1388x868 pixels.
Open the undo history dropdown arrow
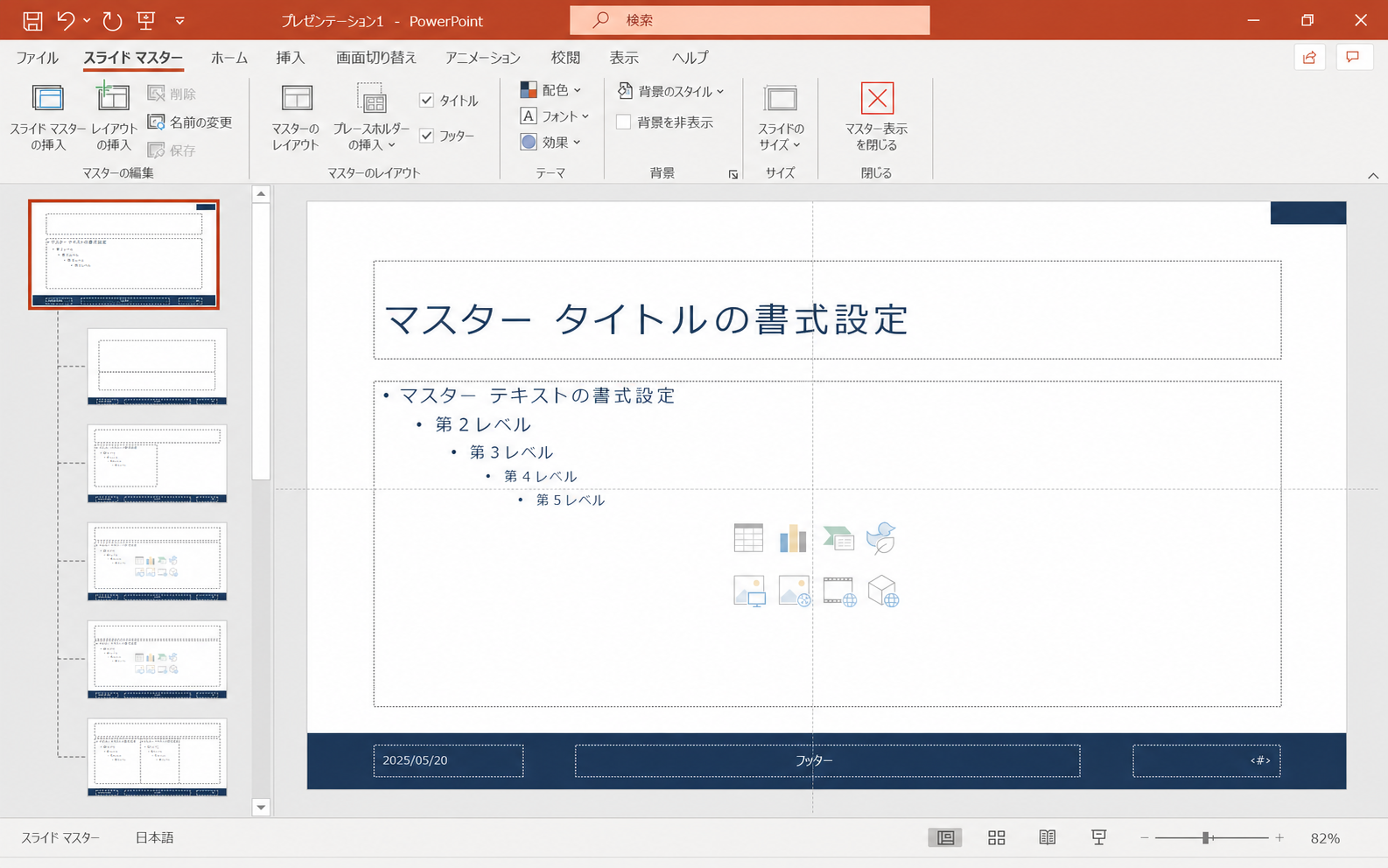coord(87,20)
